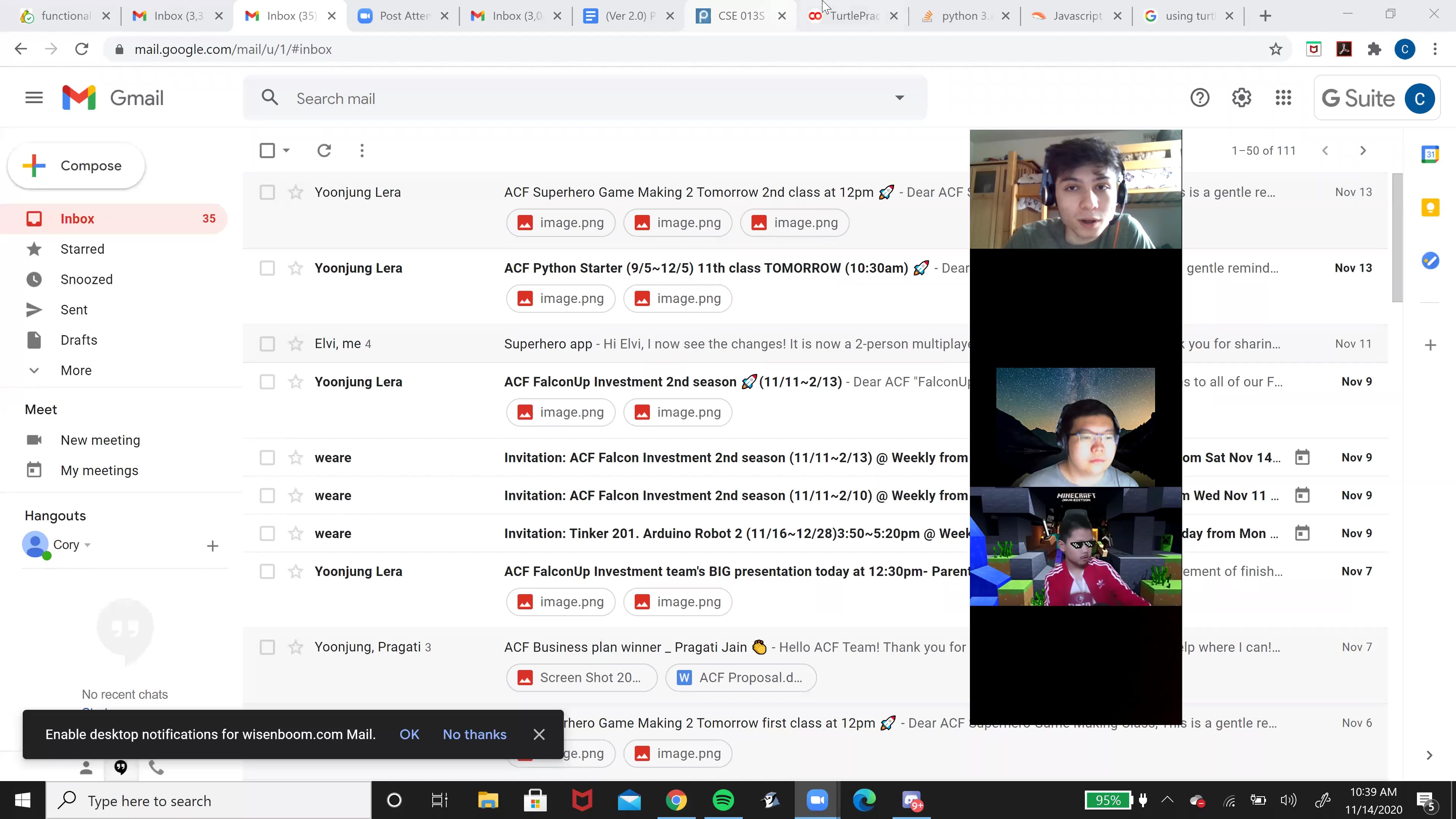
Task: Refresh the inbox mail list
Action: point(324,151)
